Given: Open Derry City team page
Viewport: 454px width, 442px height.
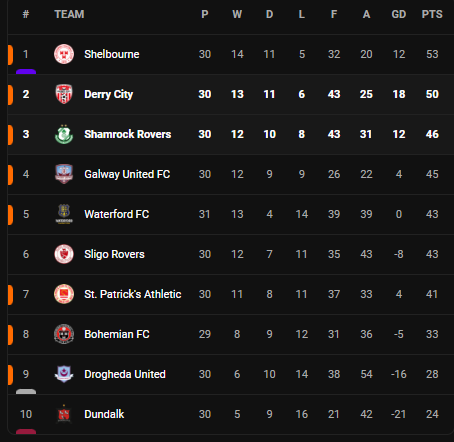Looking at the screenshot, I should click(109, 94).
